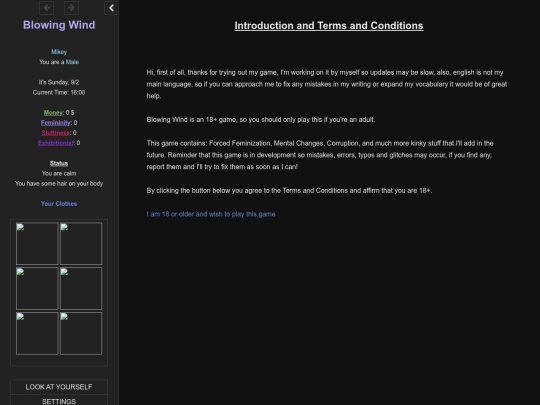The width and height of the screenshot is (540, 405).
Task: Collapse the sidebar with the chevron toggle
Action: tap(111, 8)
